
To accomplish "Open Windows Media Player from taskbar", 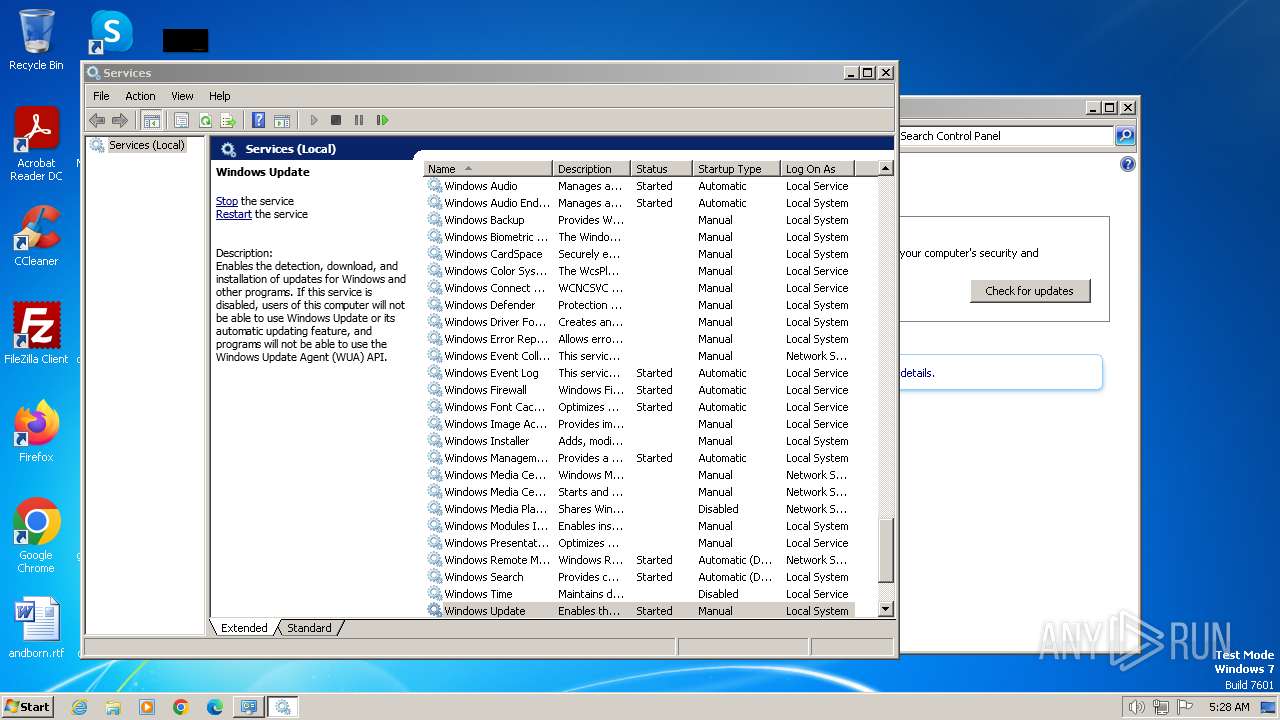I will (147, 707).
